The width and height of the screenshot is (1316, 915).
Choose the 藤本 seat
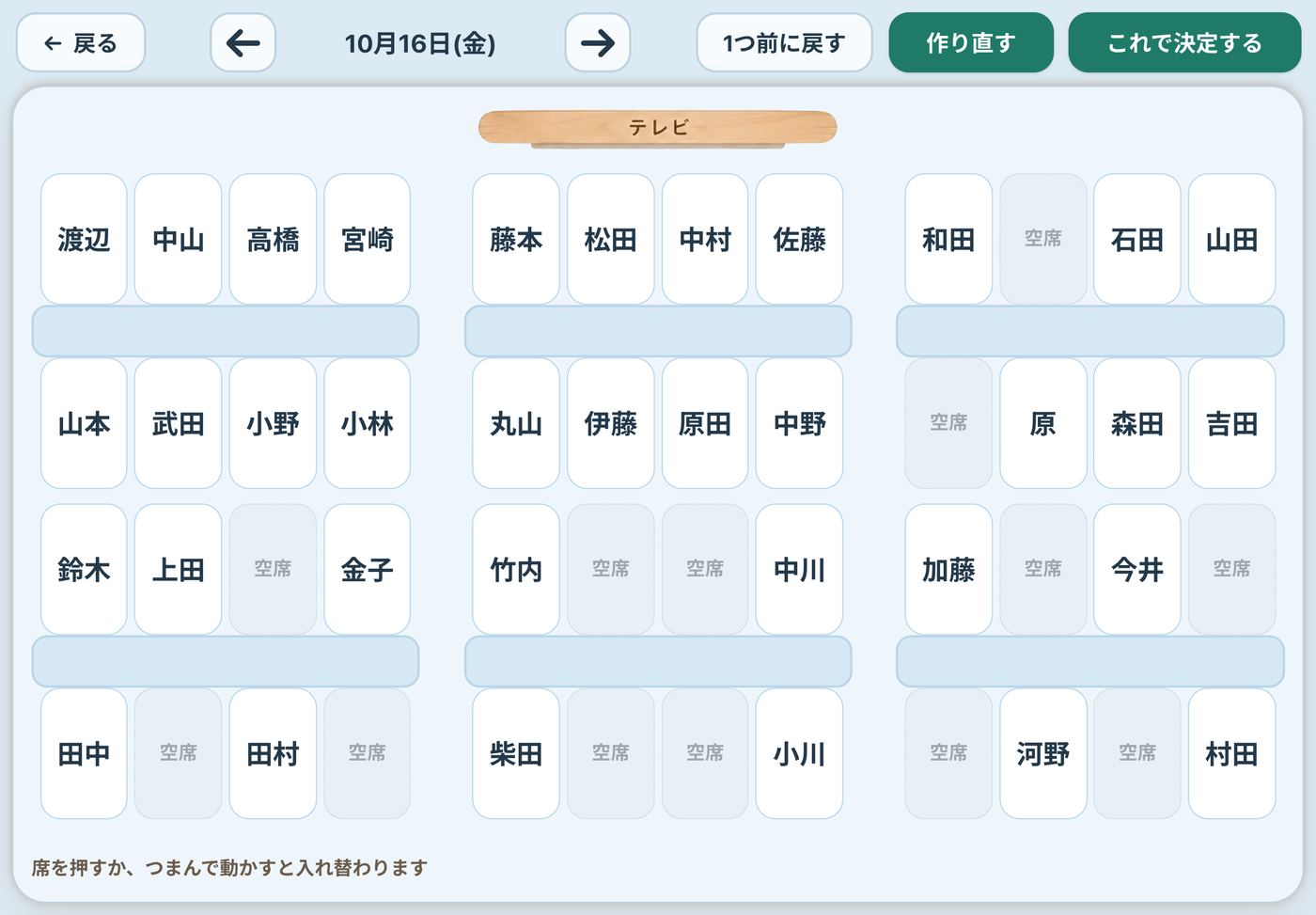point(516,239)
